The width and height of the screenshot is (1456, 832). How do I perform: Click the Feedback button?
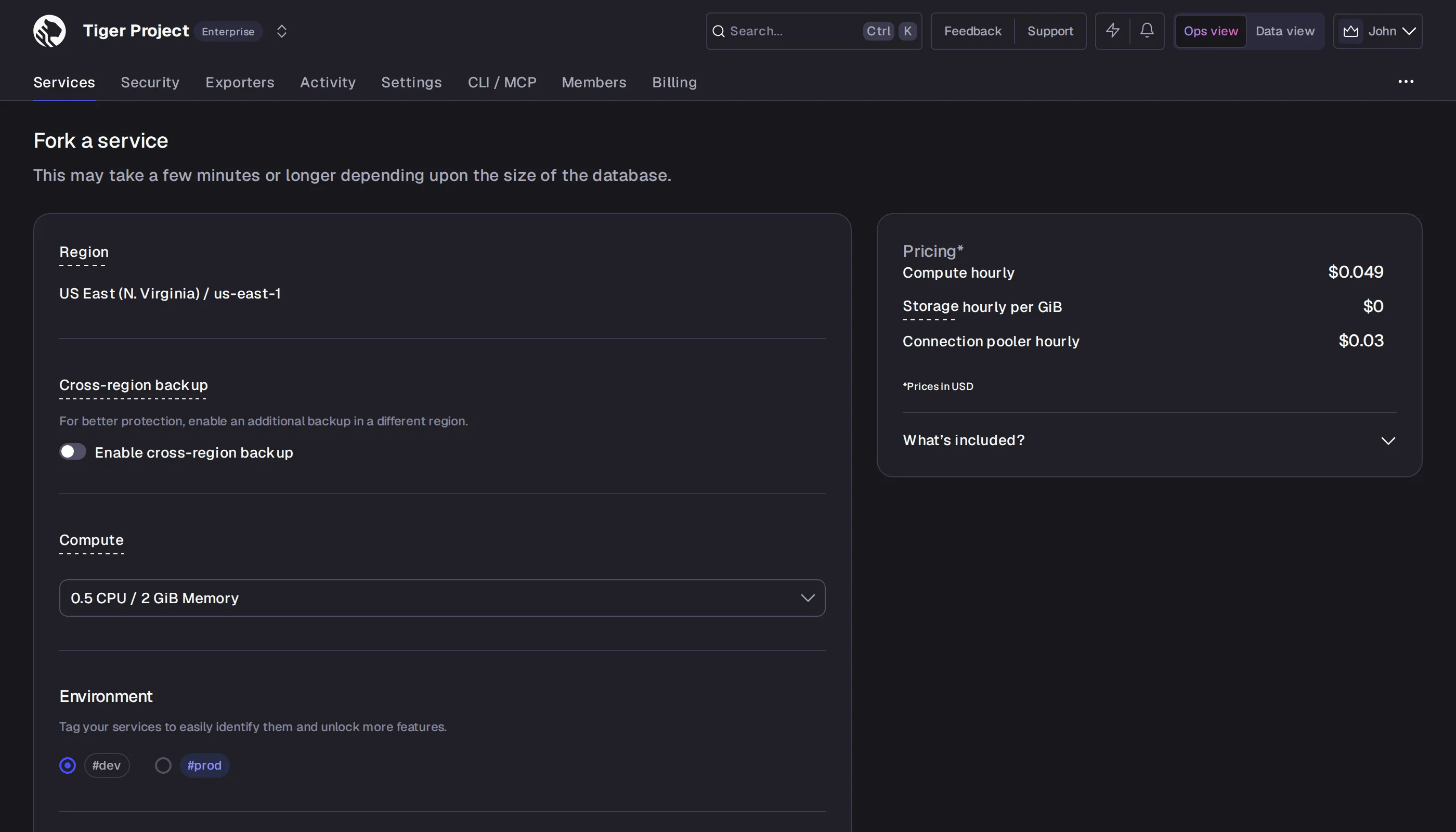[x=972, y=31]
